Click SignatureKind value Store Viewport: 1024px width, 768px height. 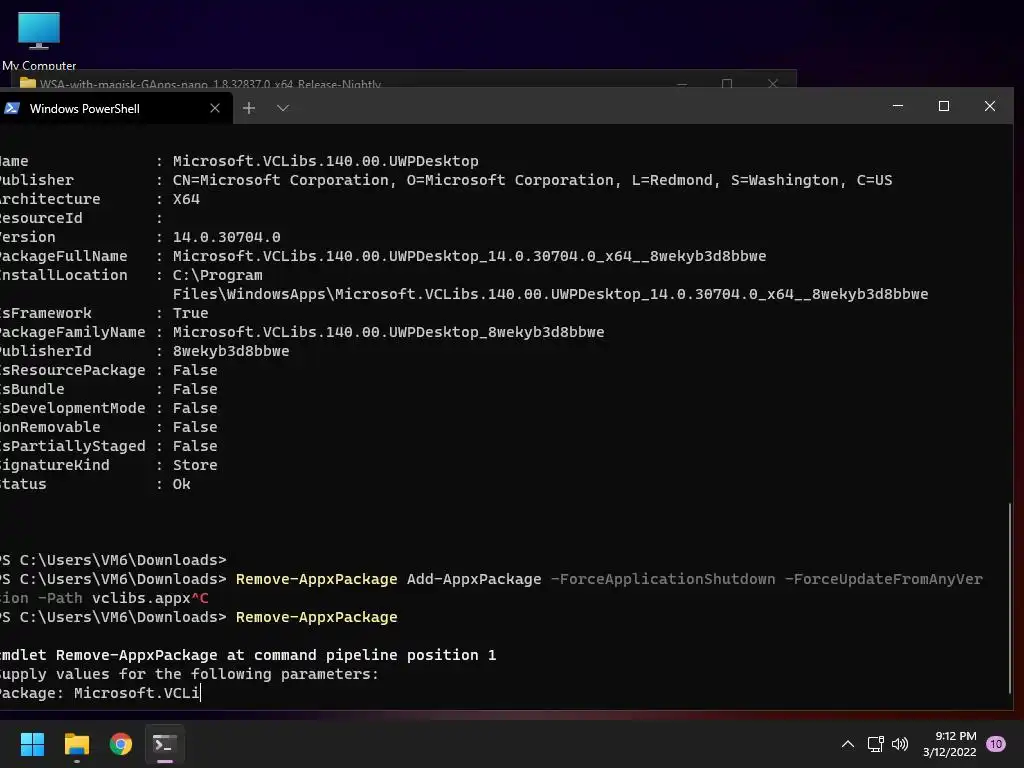(x=195, y=465)
